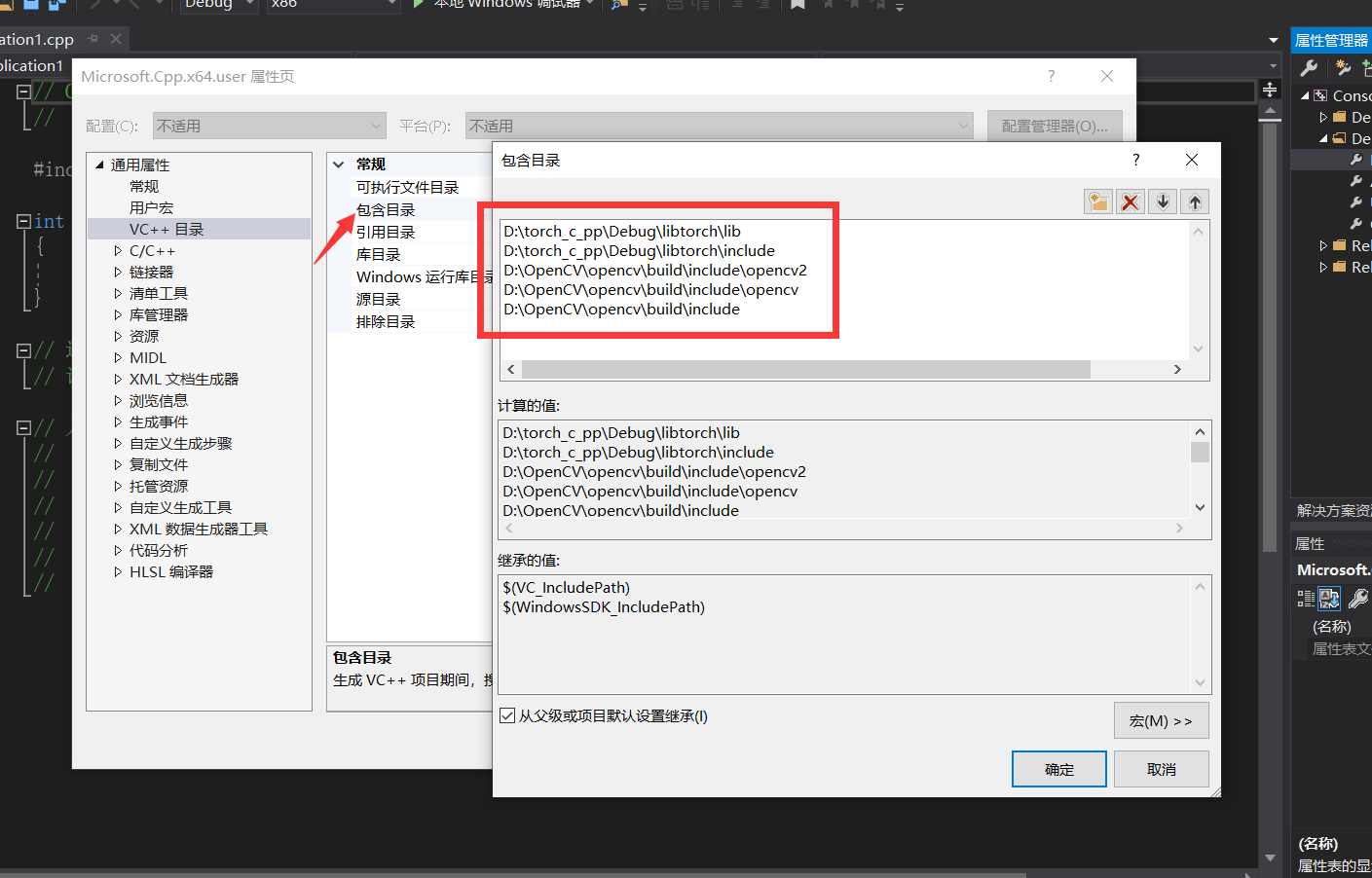Collapse the Conso project node
Image resolution: width=1372 pixels, height=878 pixels.
coord(1305,95)
